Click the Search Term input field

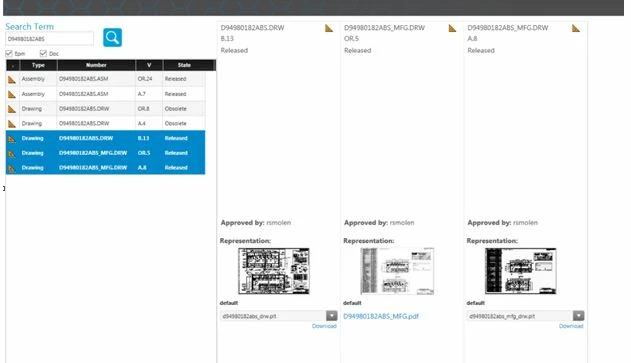tap(49, 39)
